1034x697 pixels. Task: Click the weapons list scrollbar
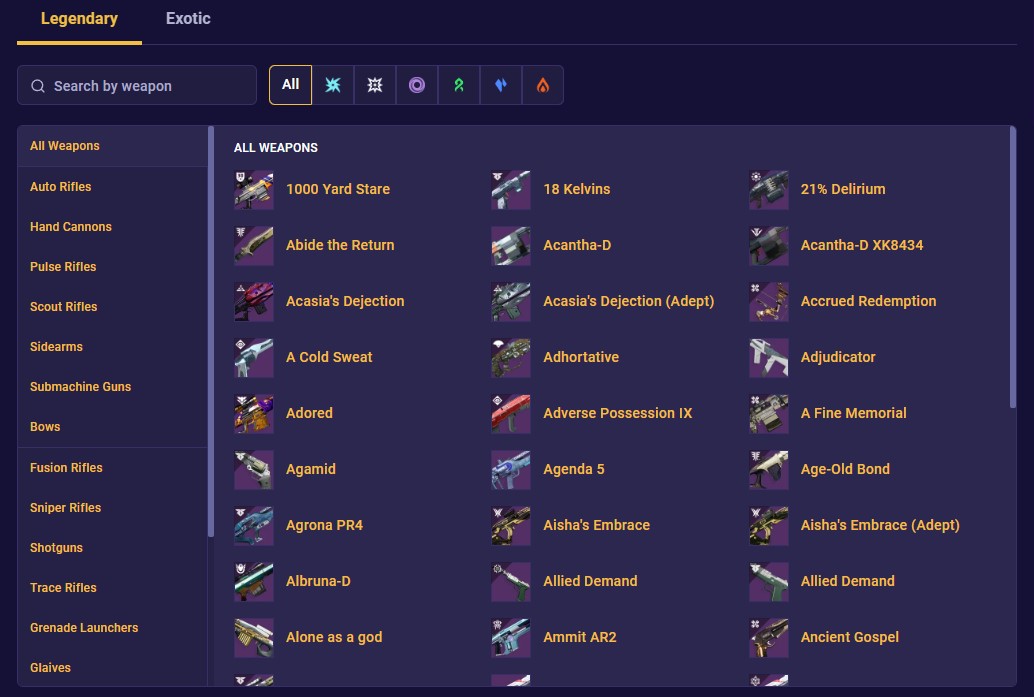(1013, 267)
